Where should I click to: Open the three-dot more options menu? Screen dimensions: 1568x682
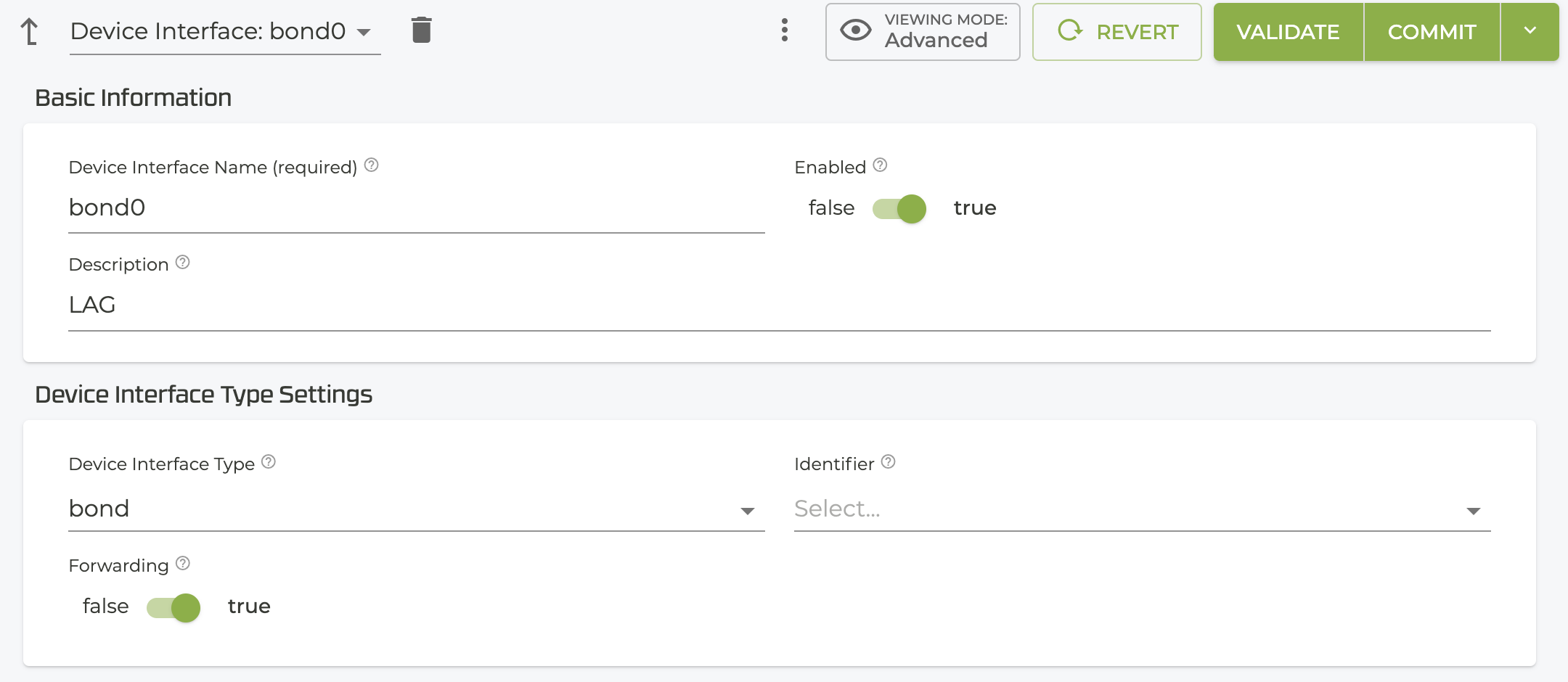[785, 30]
